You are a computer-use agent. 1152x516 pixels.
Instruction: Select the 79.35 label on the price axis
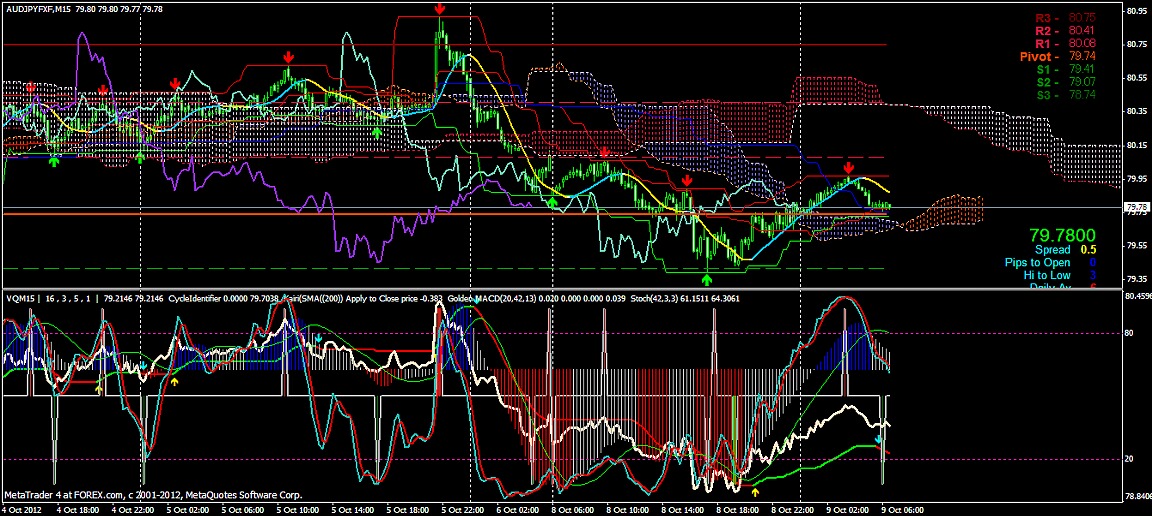[1136, 279]
